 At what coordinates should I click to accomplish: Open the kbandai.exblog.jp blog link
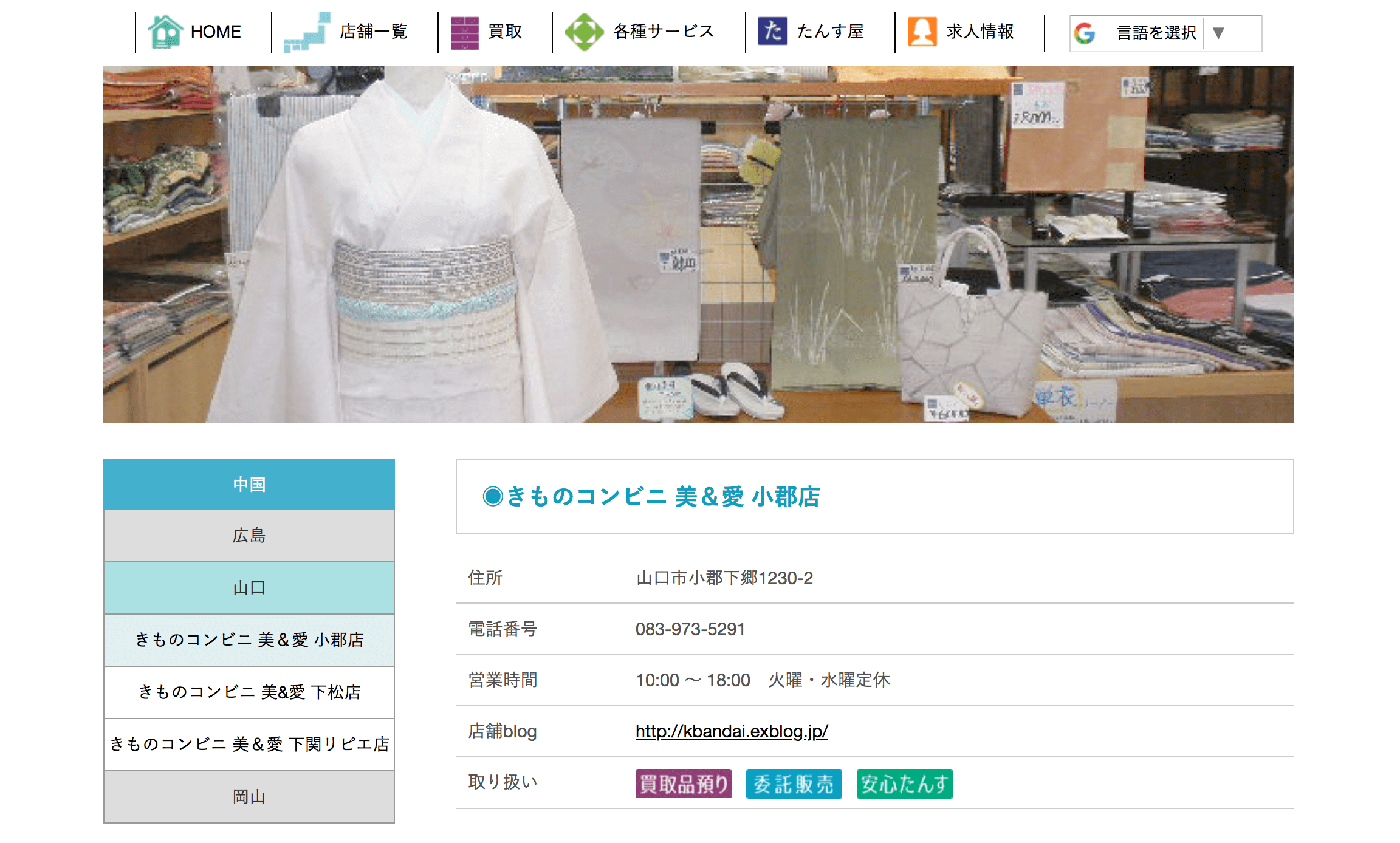[732, 731]
